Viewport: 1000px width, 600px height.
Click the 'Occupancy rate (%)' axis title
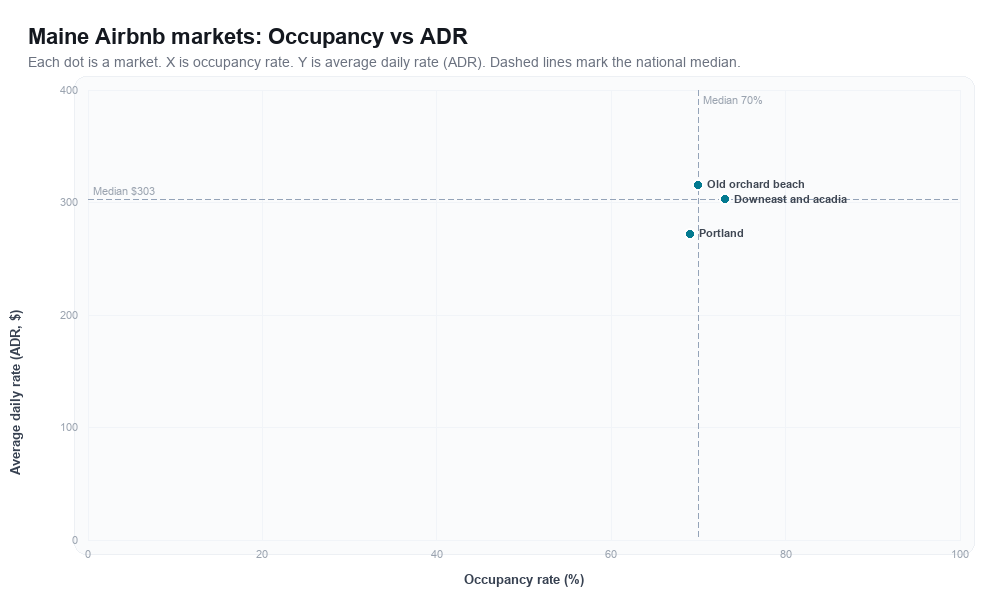click(x=524, y=580)
